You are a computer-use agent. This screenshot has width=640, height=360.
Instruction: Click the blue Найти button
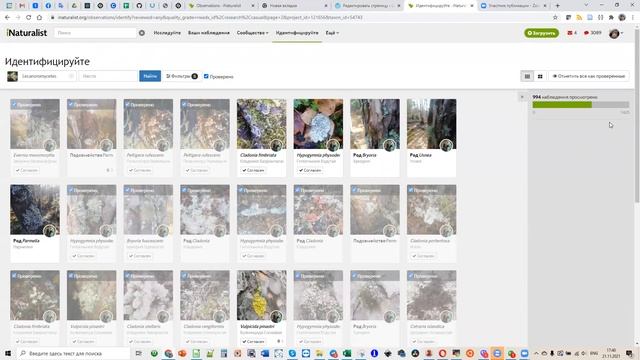tap(150, 76)
